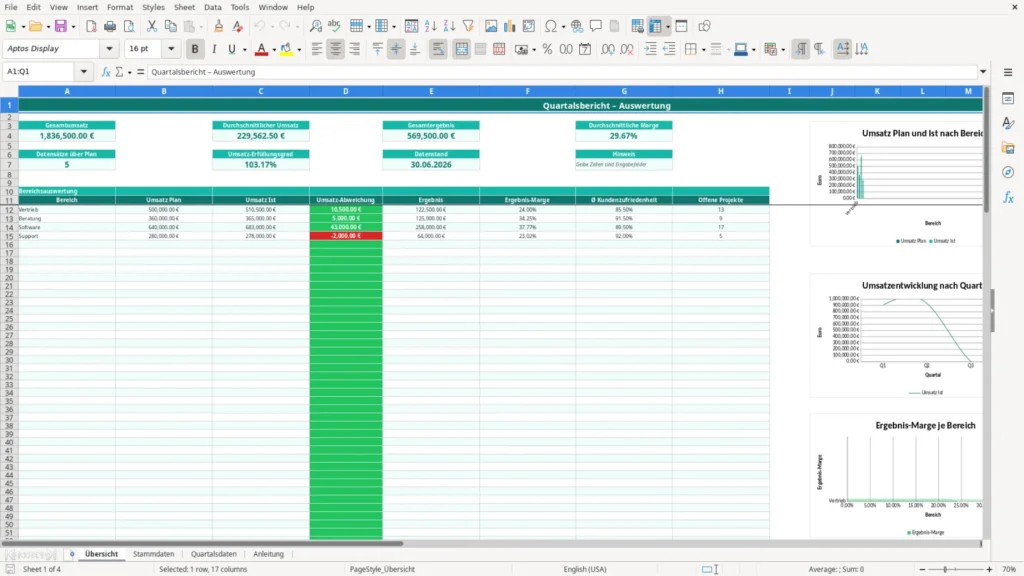Open font color dropdown arrow
The height and width of the screenshot is (576, 1024).
tap(273, 50)
